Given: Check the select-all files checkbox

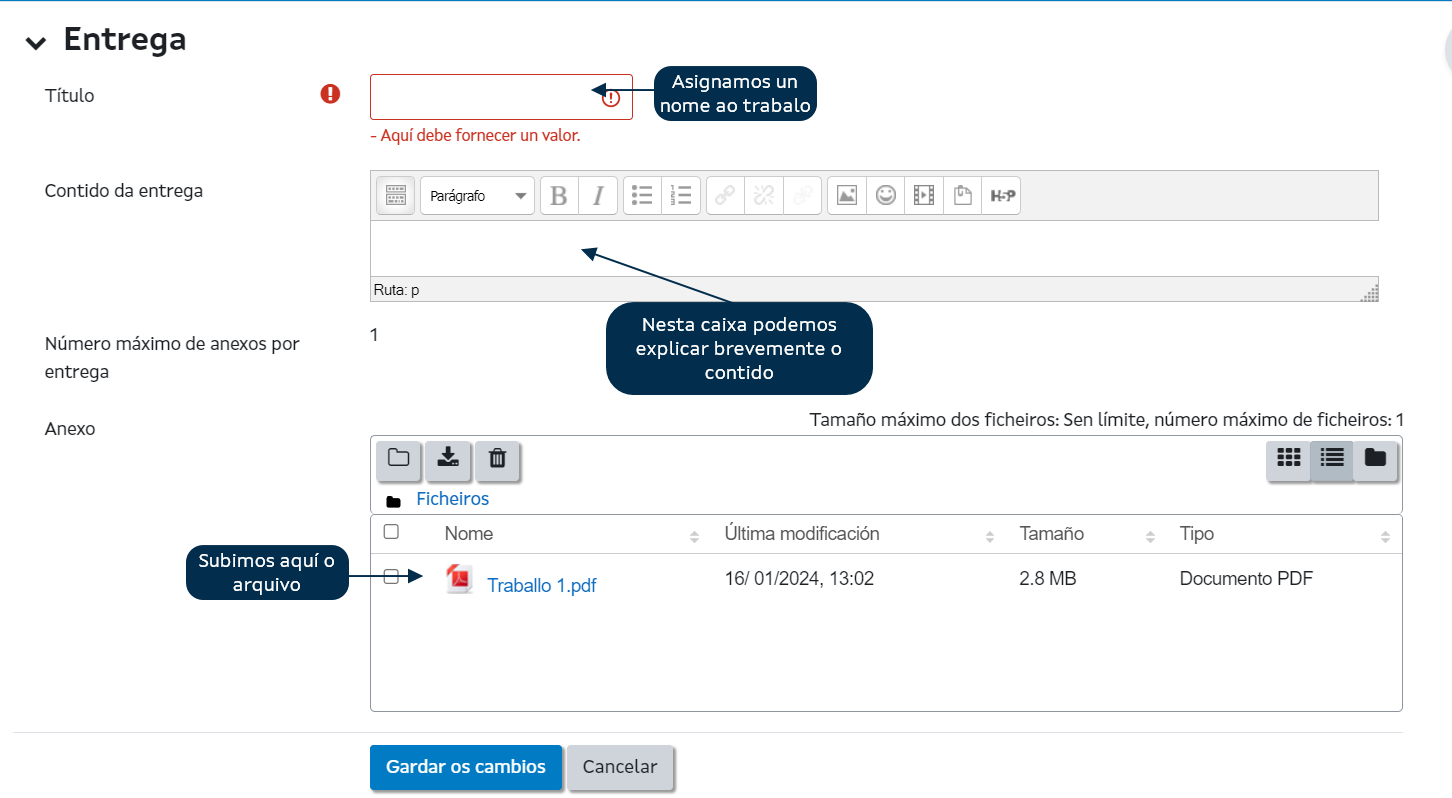Looking at the screenshot, I should click(392, 532).
